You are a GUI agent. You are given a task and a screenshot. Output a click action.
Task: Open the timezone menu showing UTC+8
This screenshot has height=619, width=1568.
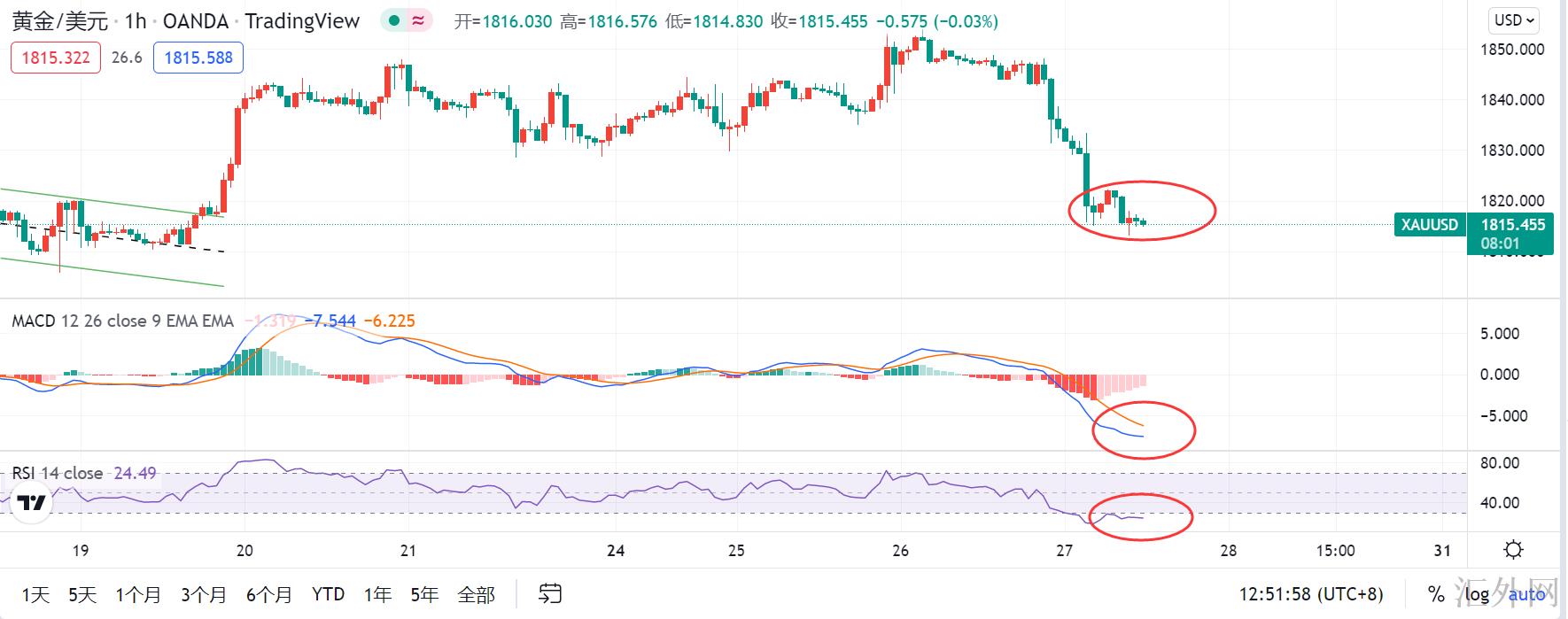[x=1310, y=594]
